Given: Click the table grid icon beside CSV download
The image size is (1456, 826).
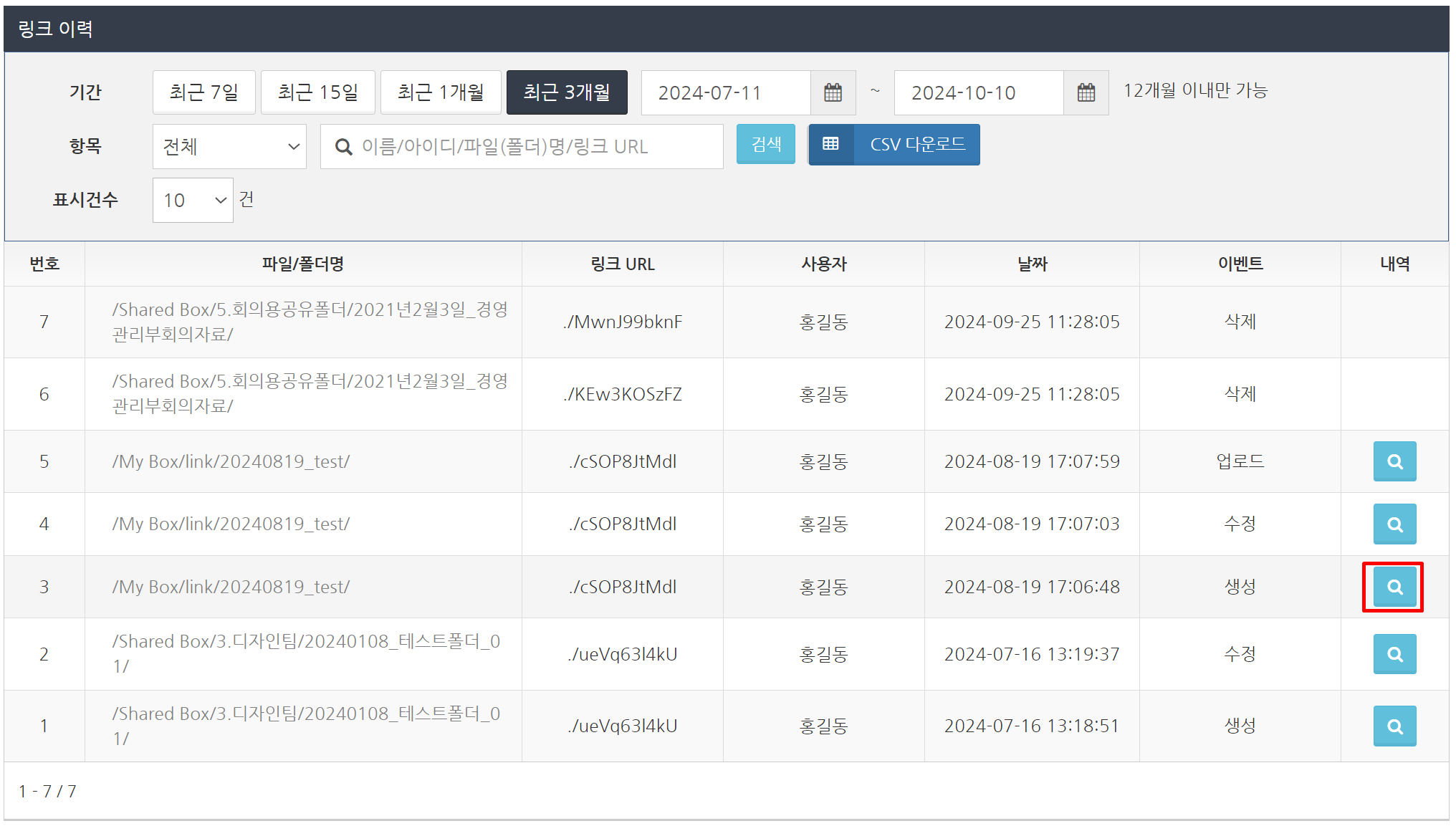Looking at the screenshot, I should click(830, 145).
